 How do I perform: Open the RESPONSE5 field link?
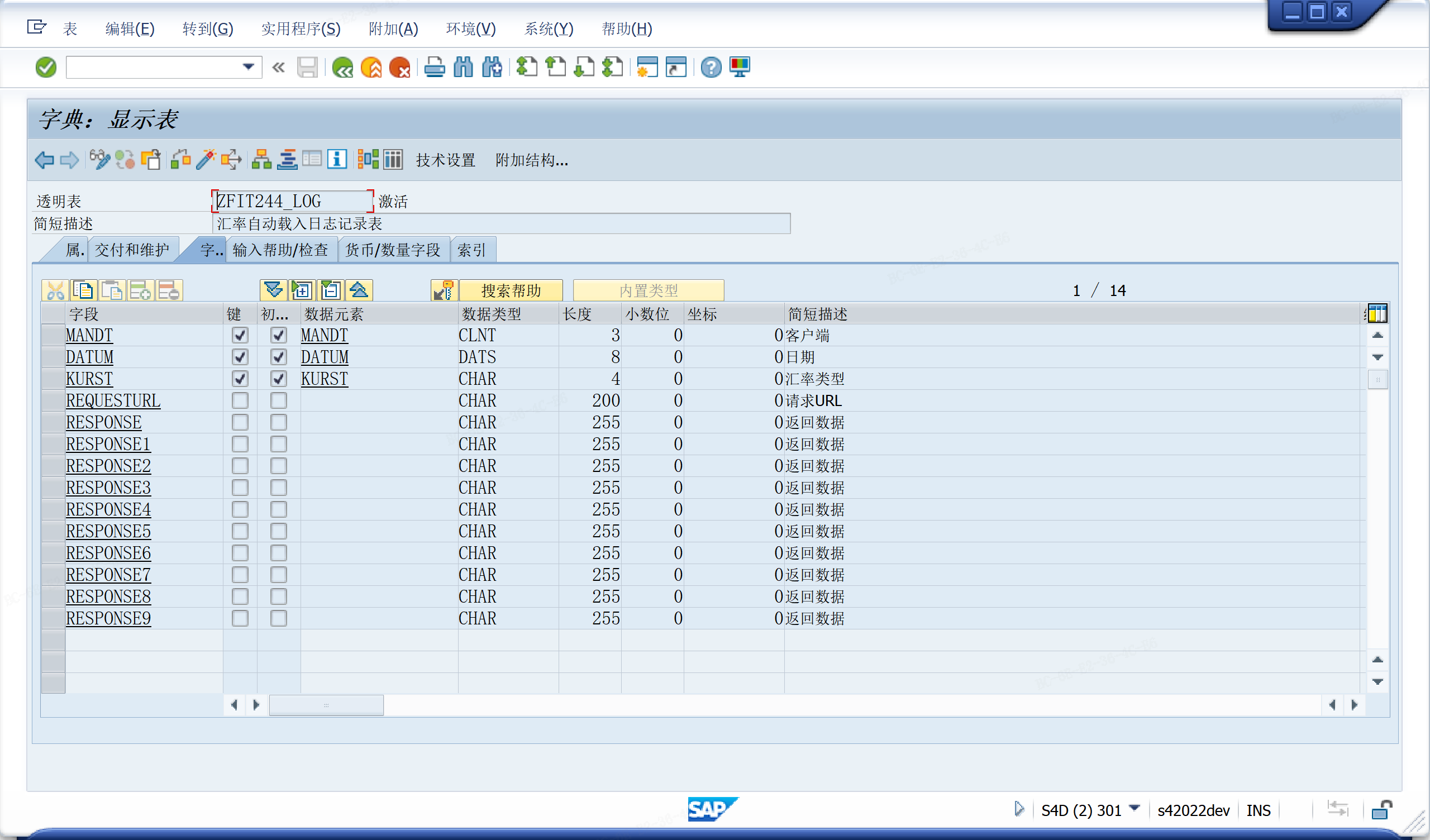[108, 531]
